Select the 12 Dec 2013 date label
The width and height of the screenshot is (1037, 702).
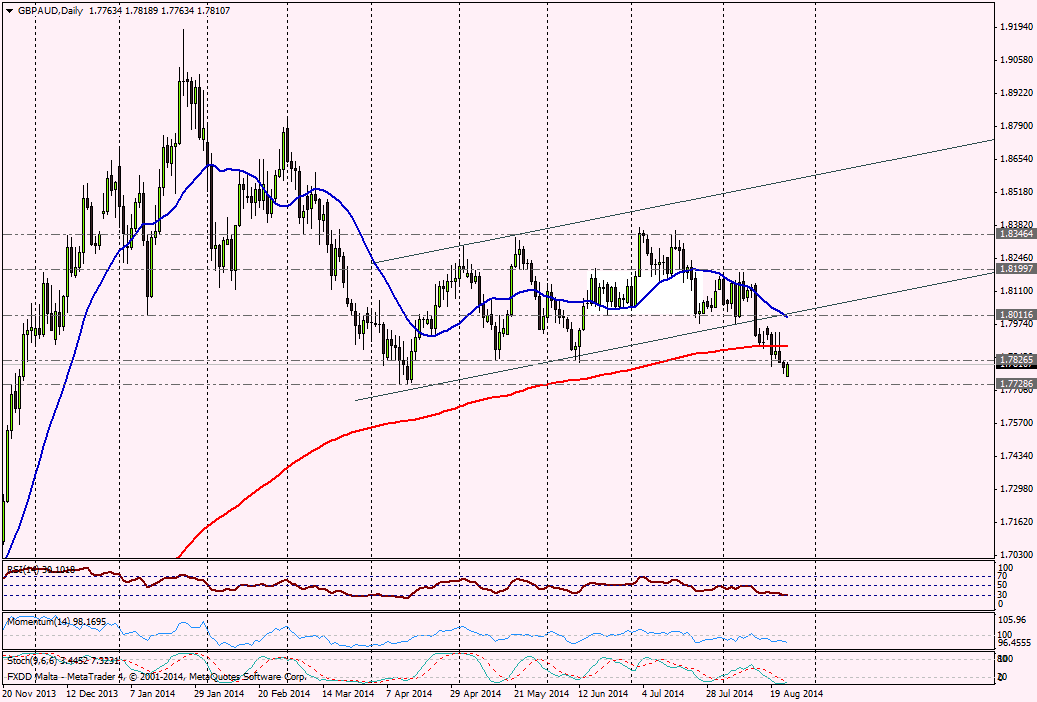click(x=92, y=692)
